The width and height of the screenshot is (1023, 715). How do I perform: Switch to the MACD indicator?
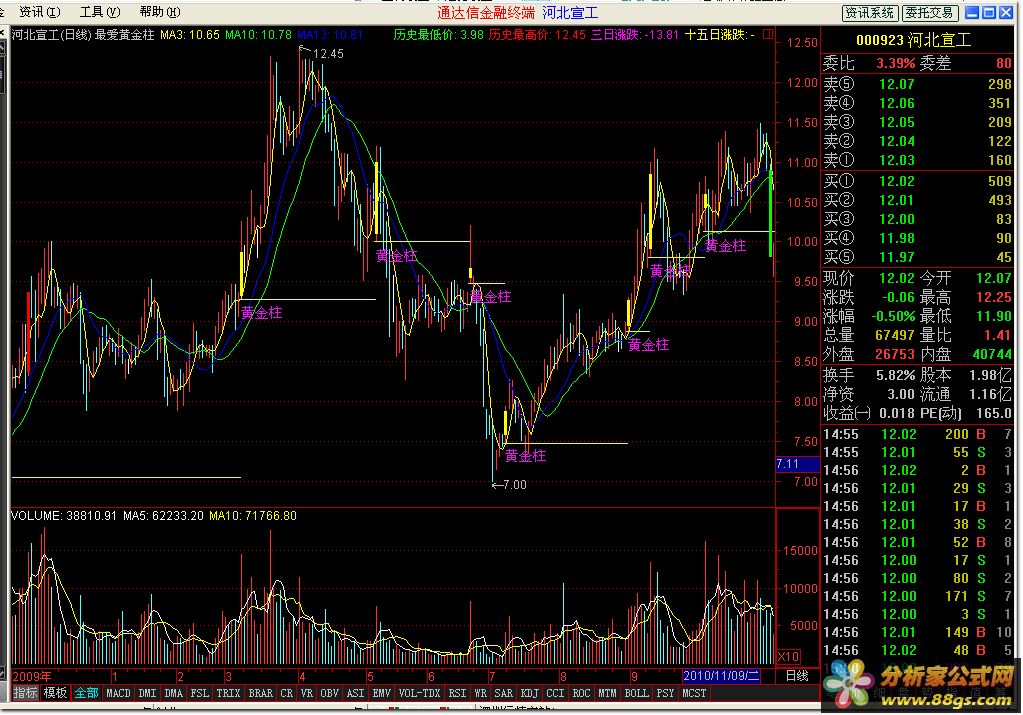click(x=118, y=693)
